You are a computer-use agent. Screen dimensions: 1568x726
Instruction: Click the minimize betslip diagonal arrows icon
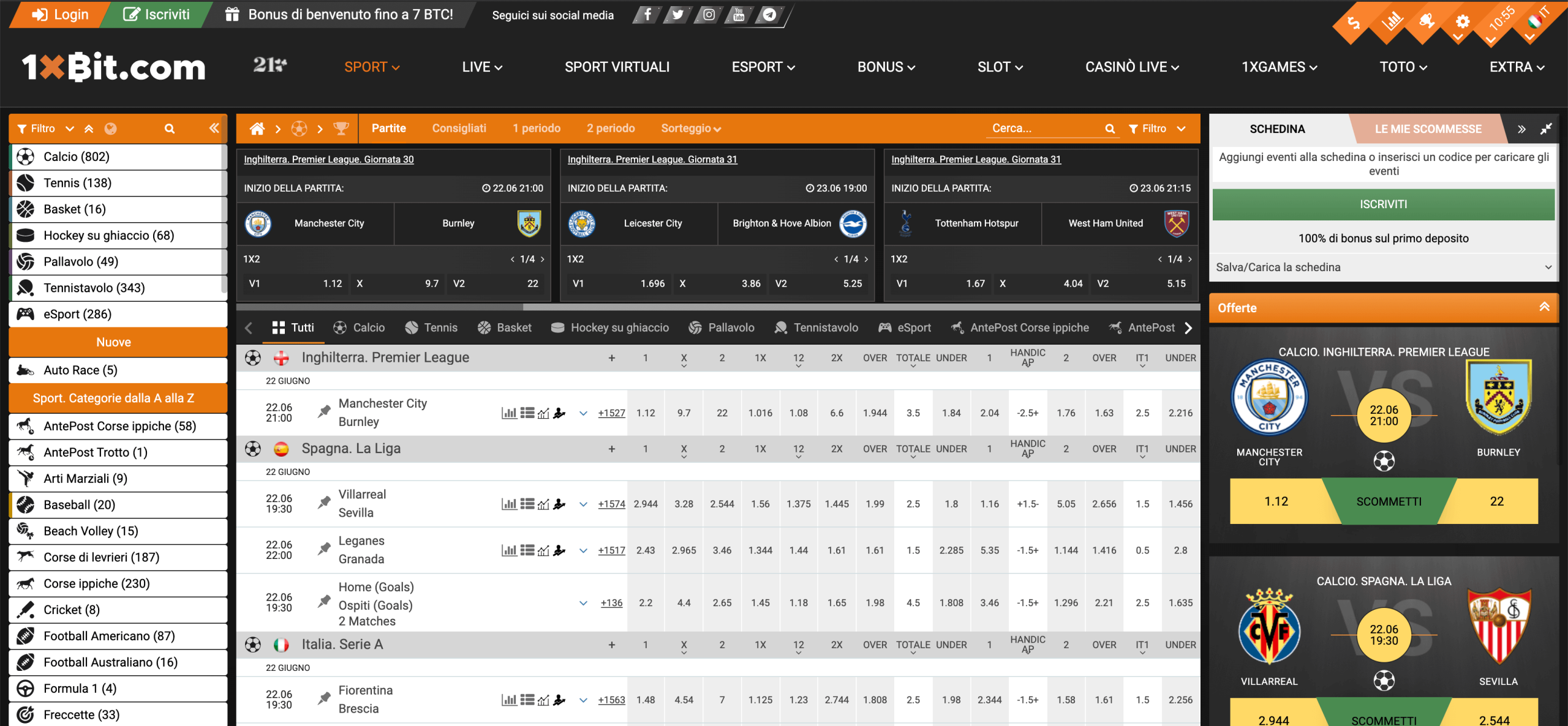(x=1546, y=129)
